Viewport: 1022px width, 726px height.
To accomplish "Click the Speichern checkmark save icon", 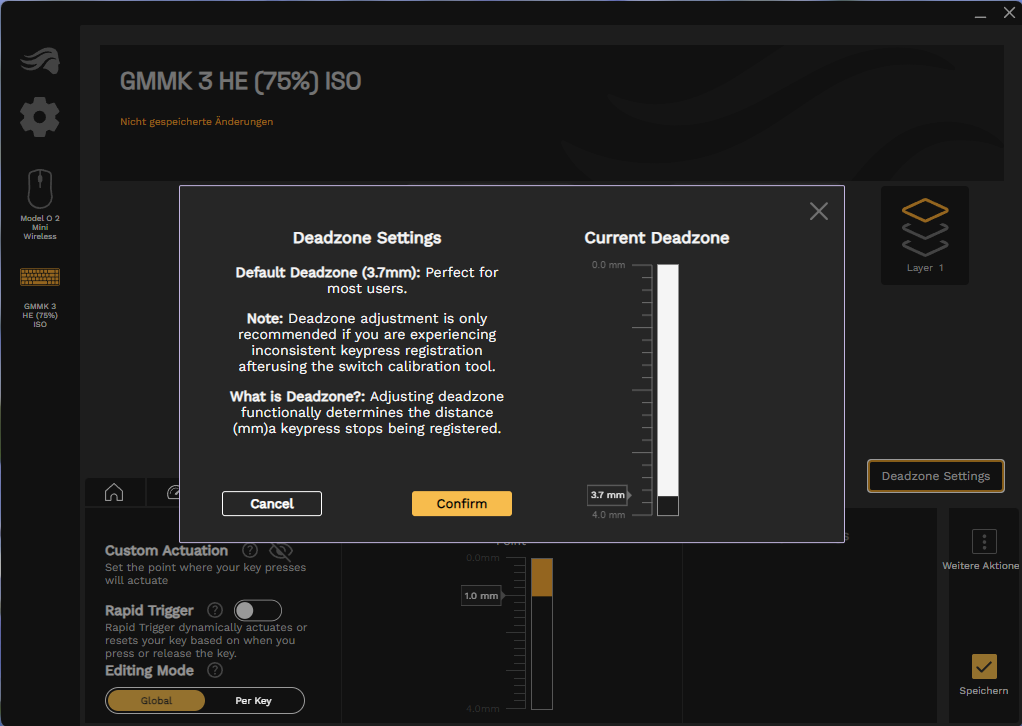I will (984, 666).
